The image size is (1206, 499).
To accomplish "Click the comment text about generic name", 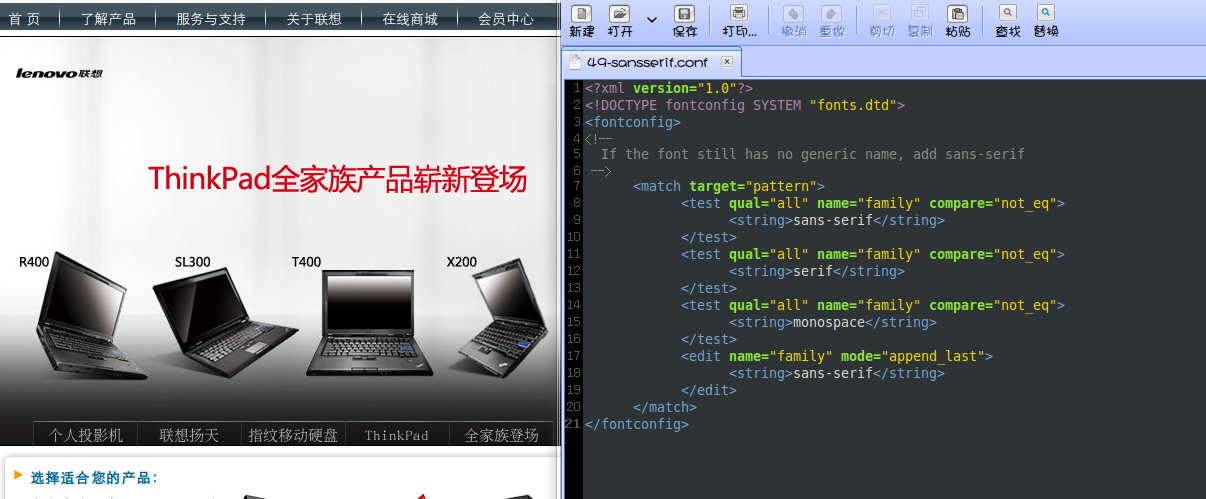I will pos(813,154).
